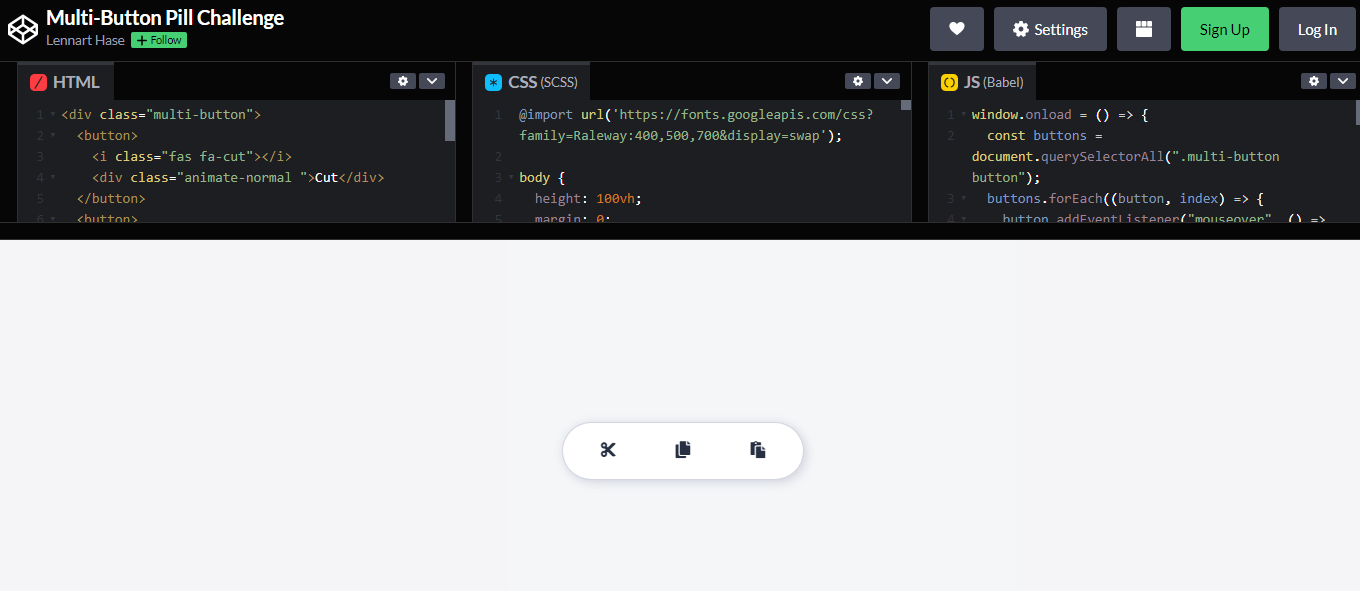1360x591 pixels.
Task: Click the heart icon to like this pen
Action: point(956,29)
